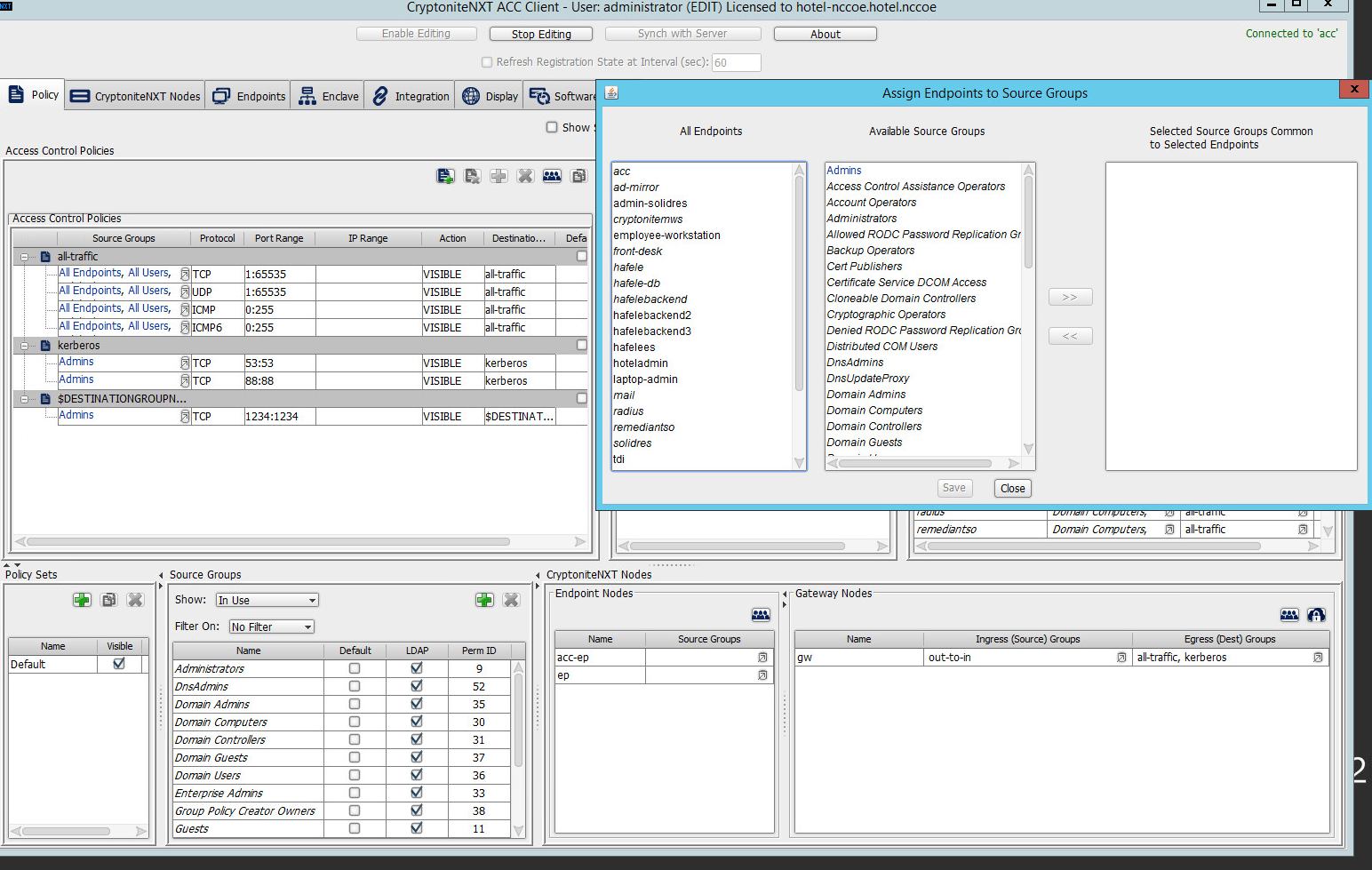This screenshot has height=870, width=1372.
Task: Click the Synch with Server button
Action: [x=682, y=34]
